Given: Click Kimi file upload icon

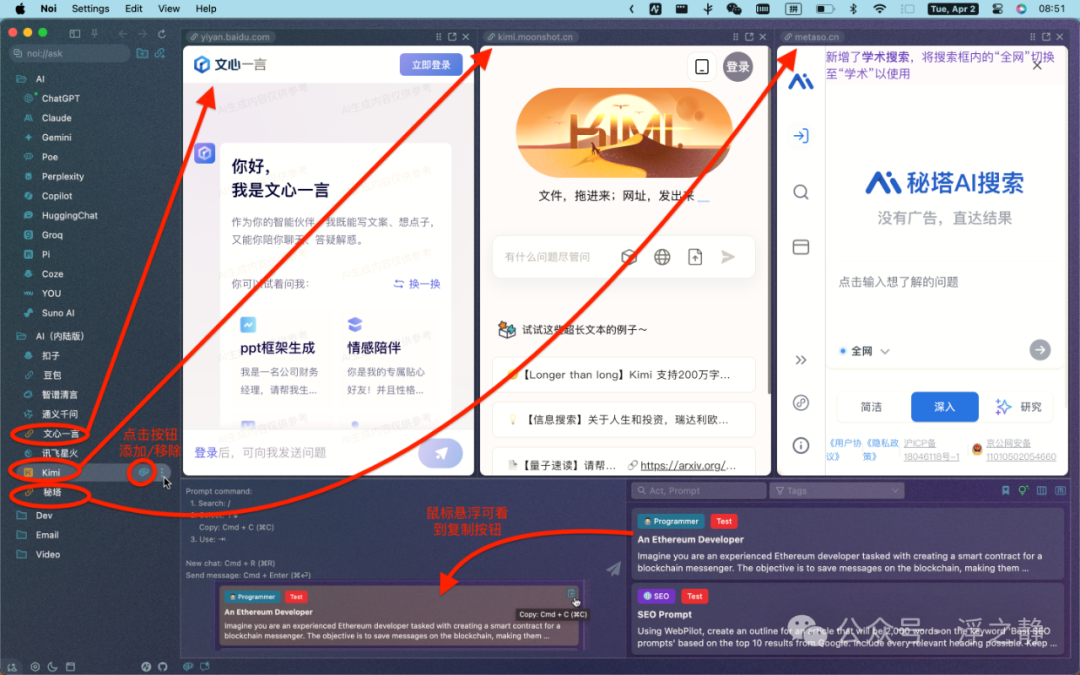Looking at the screenshot, I should [695, 257].
